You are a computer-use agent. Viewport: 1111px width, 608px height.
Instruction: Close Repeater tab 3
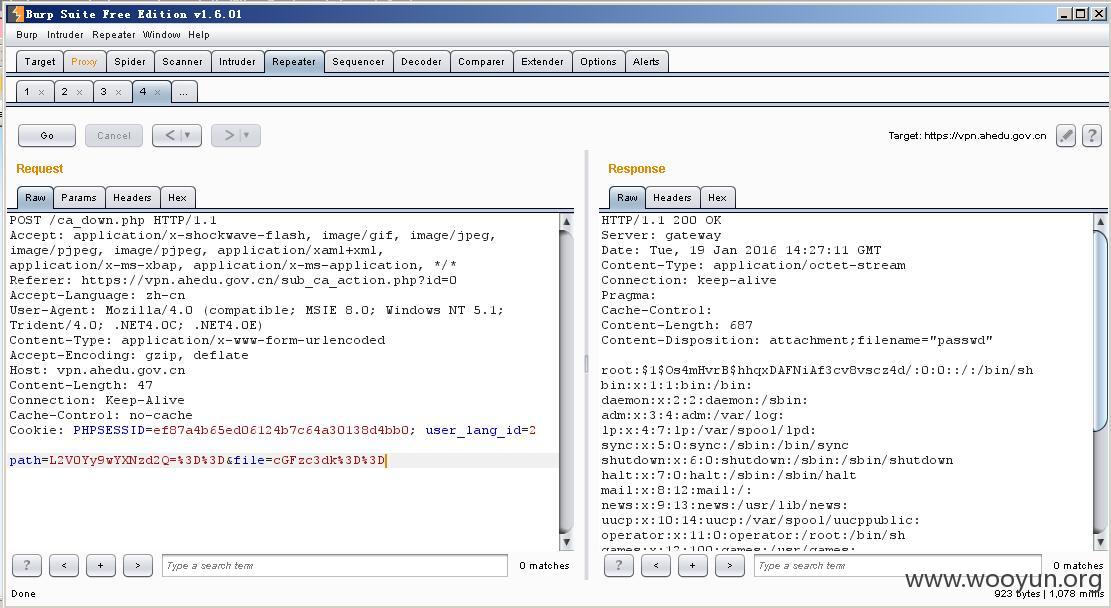(118, 92)
